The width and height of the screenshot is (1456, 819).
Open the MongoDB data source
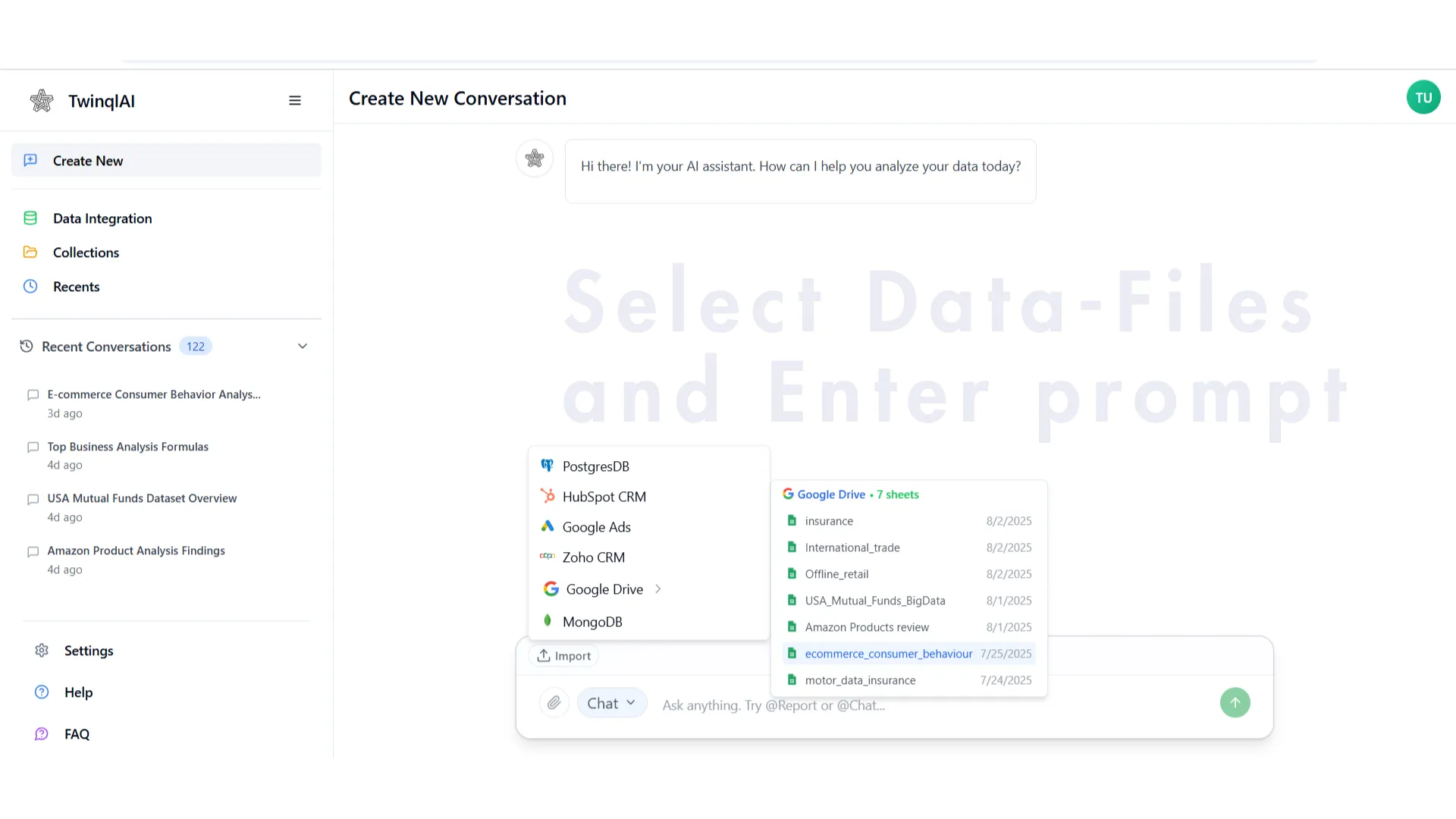pos(592,621)
